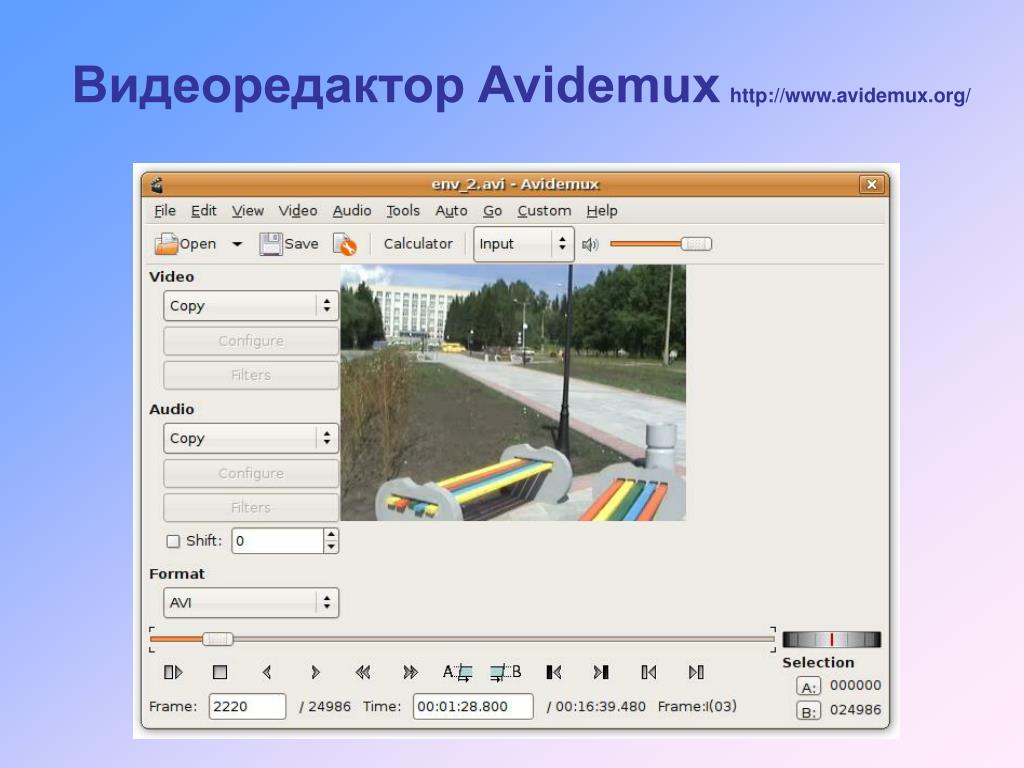Open the File menu
This screenshot has height=768, width=1024.
pyautogui.click(x=165, y=211)
